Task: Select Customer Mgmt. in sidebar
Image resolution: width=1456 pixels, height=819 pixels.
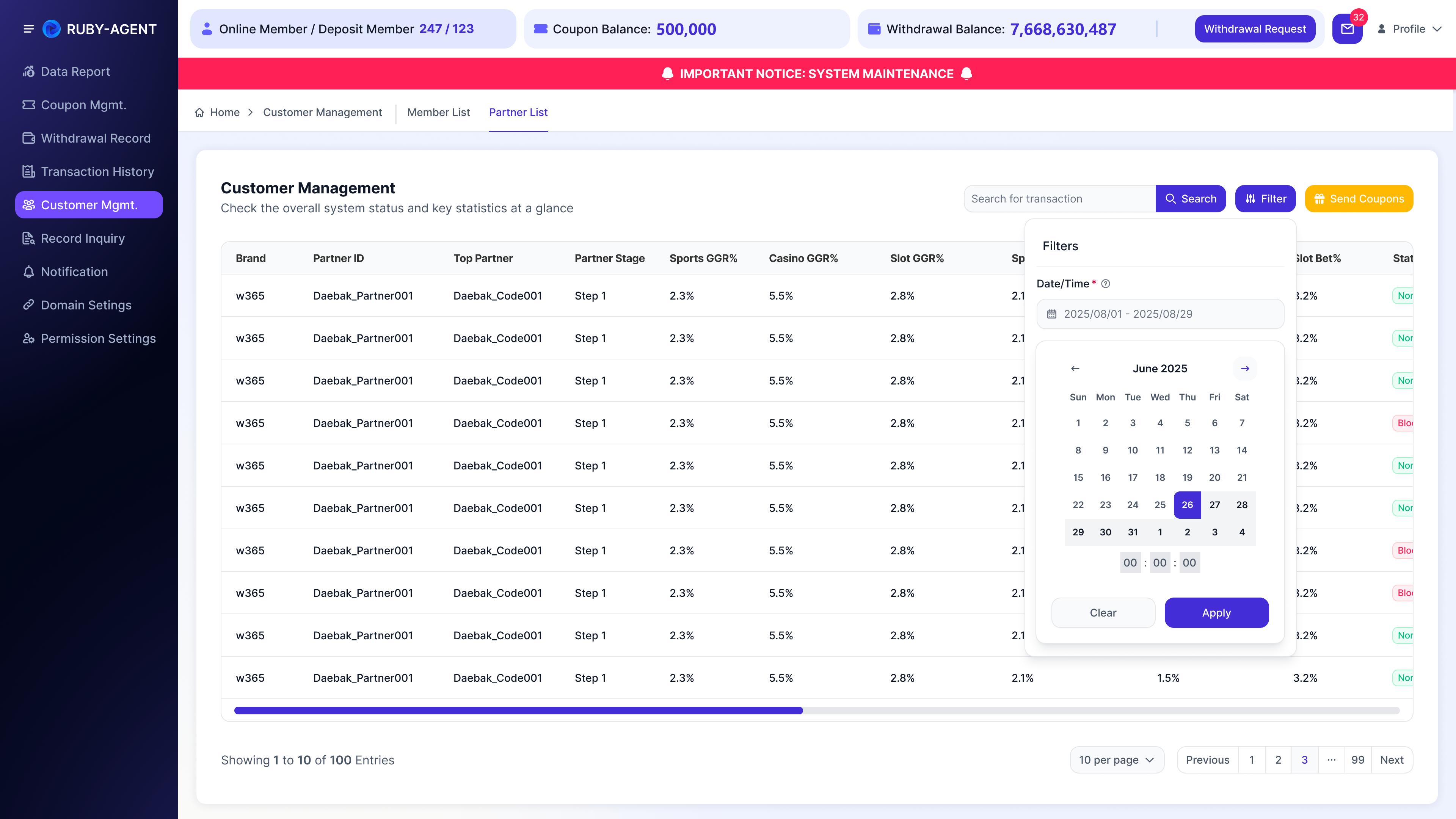Action: click(x=89, y=205)
